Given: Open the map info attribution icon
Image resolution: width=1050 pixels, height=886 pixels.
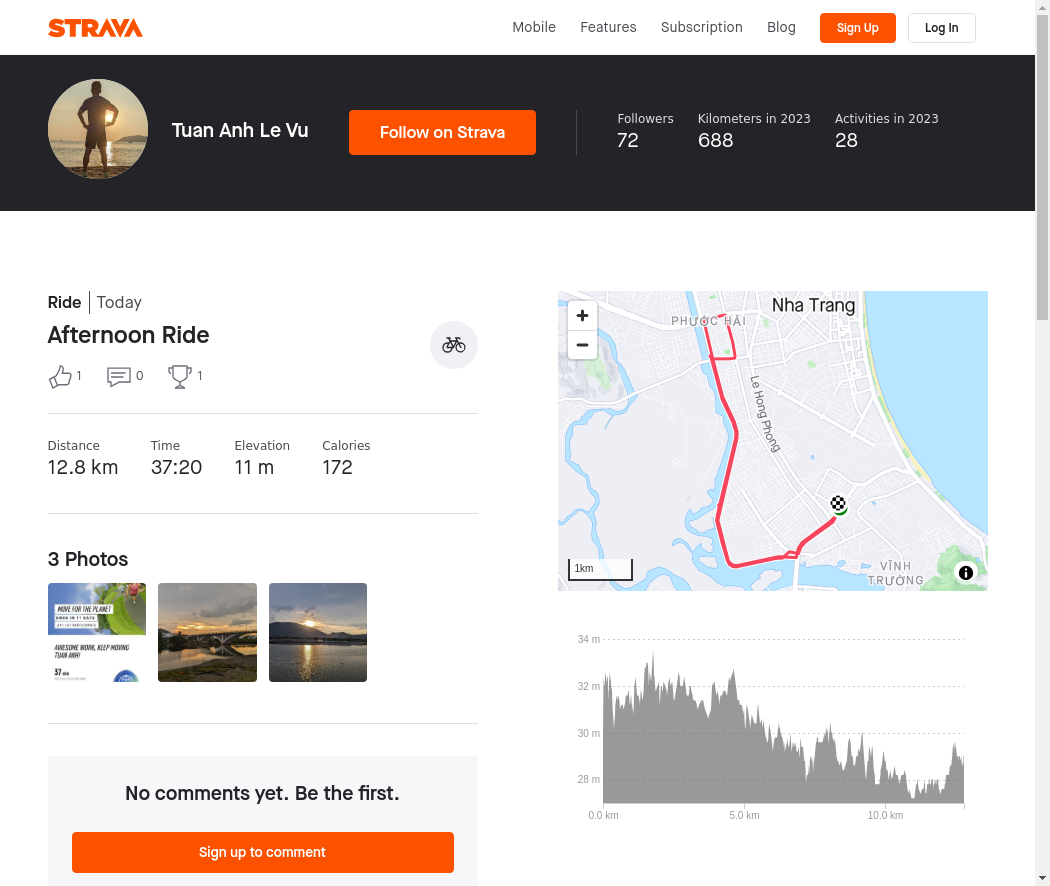Looking at the screenshot, I should [x=966, y=573].
